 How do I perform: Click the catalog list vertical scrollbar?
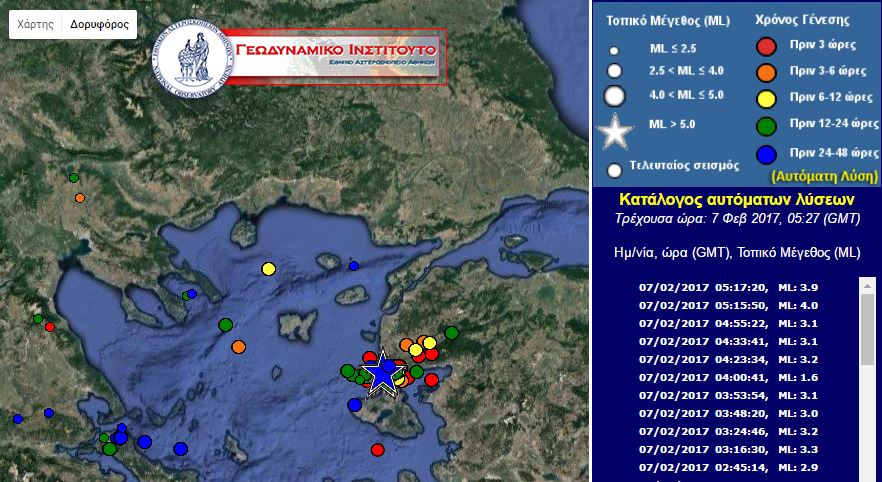coord(868,380)
